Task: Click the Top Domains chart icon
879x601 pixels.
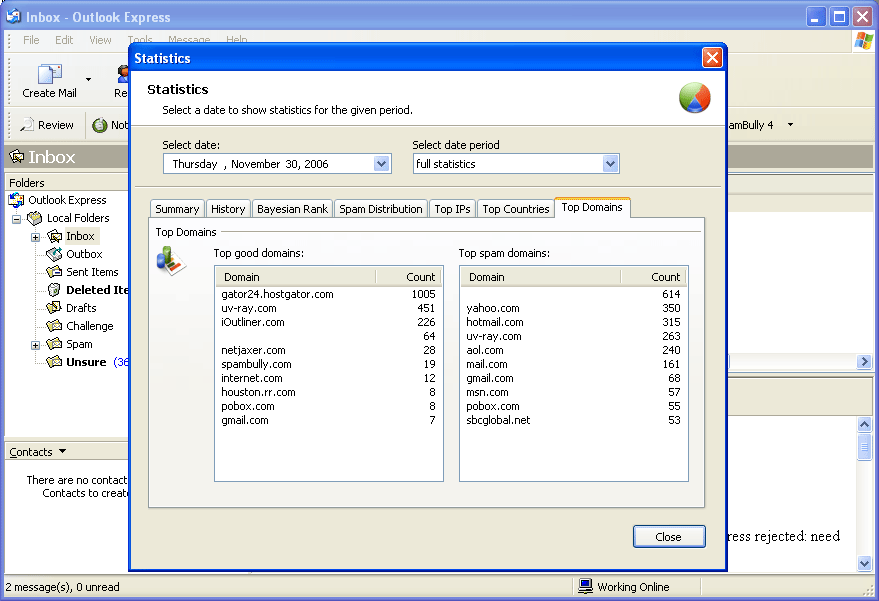Action: click(171, 262)
